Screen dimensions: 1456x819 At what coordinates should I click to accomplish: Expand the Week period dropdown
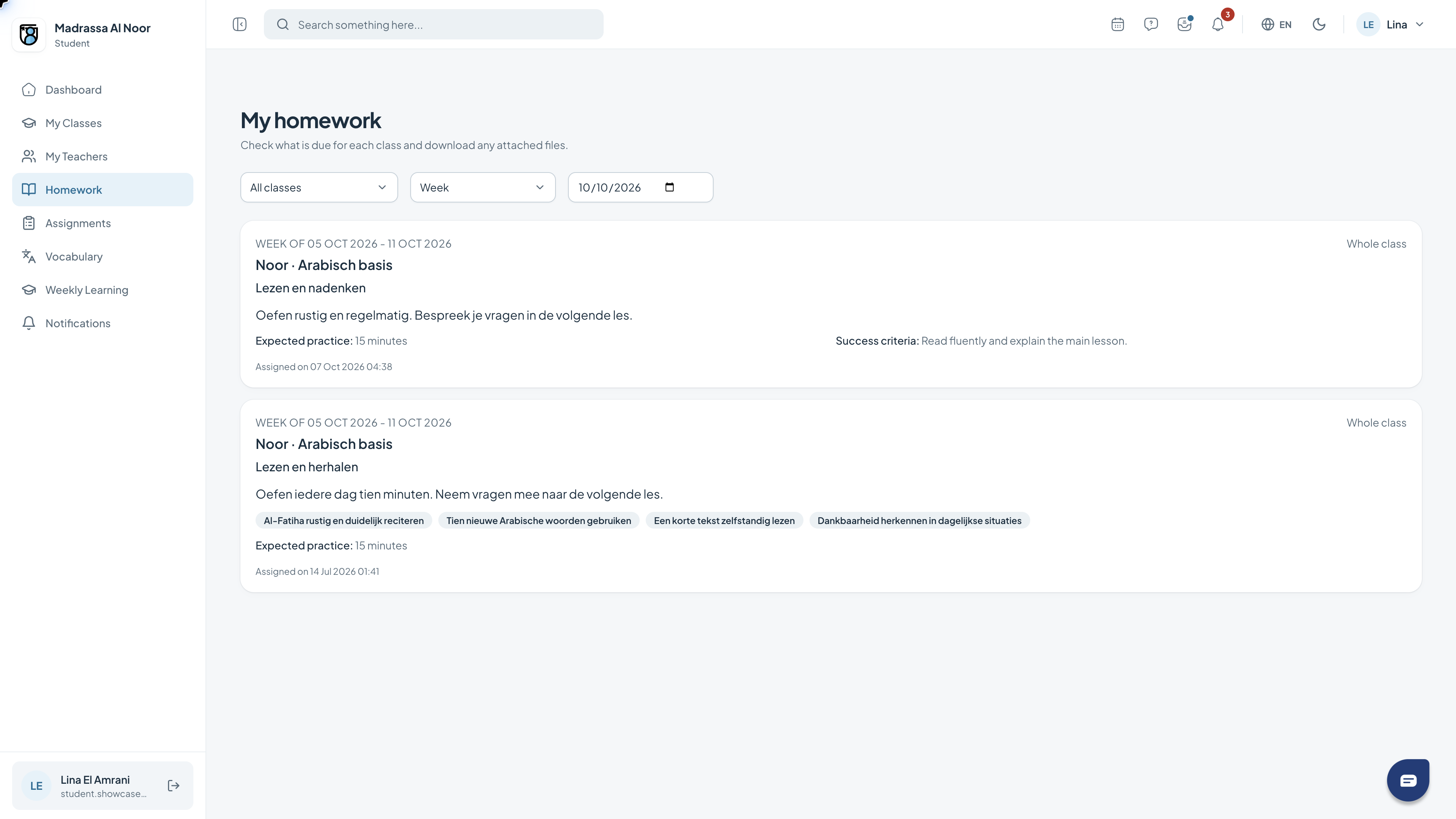coord(483,188)
